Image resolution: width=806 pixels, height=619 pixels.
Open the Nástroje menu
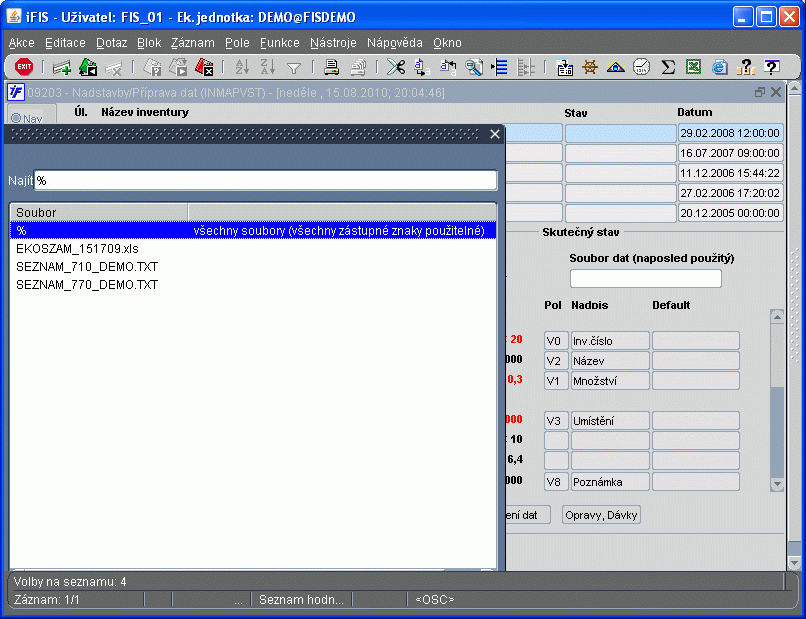point(333,43)
